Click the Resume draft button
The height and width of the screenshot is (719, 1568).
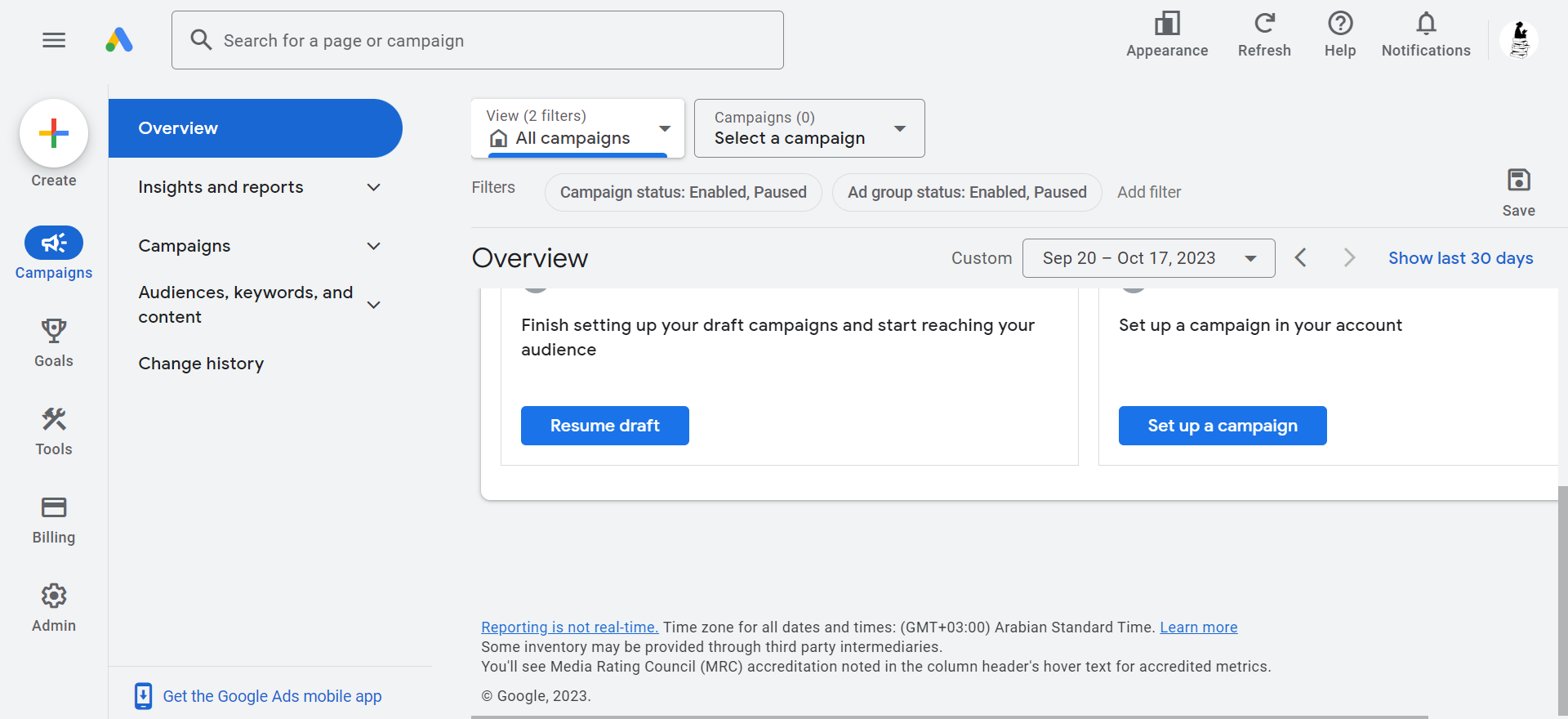pyautogui.click(x=604, y=426)
